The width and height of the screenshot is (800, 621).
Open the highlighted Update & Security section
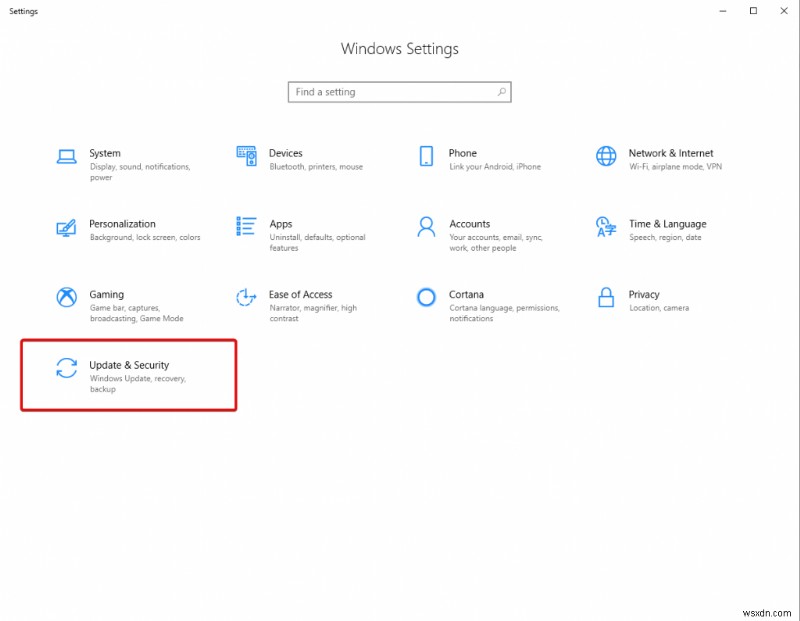[x=129, y=374]
